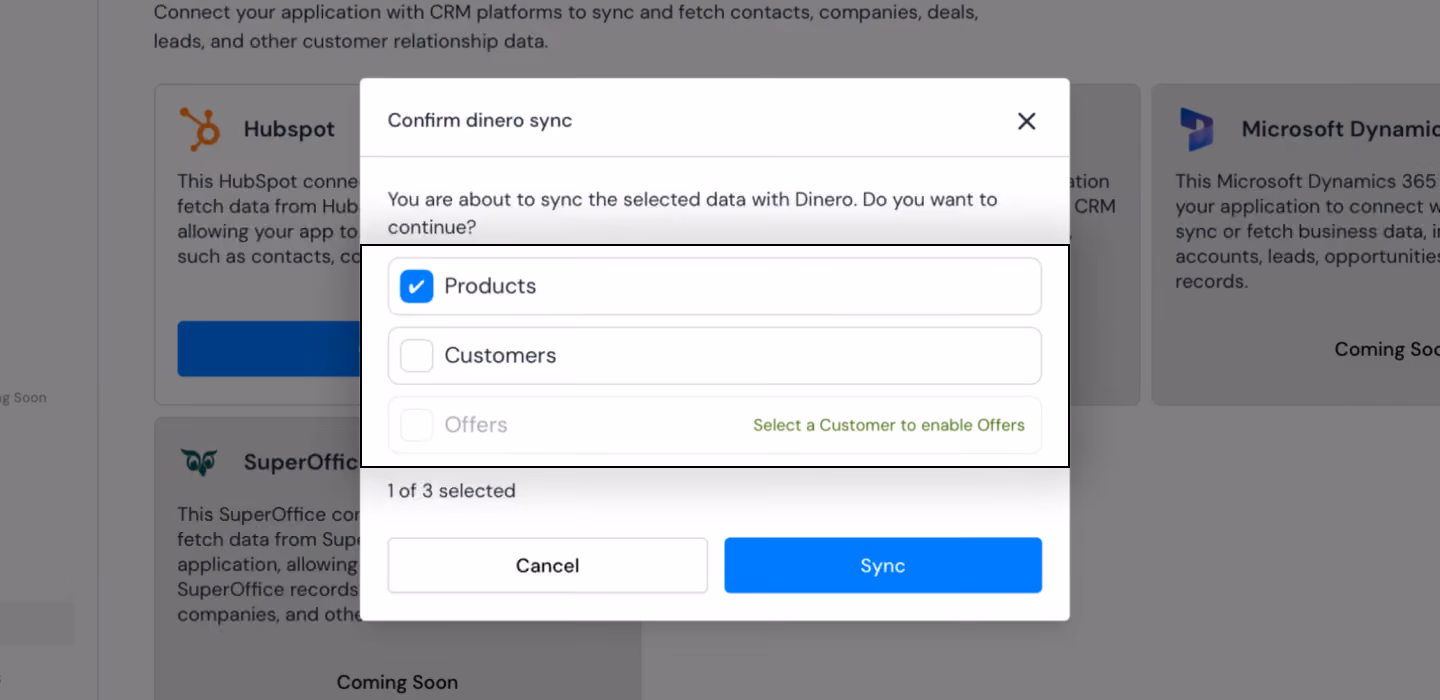Viewport: 1440px width, 700px height.
Task: Click the Hubspot logo icon
Action: point(199,129)
